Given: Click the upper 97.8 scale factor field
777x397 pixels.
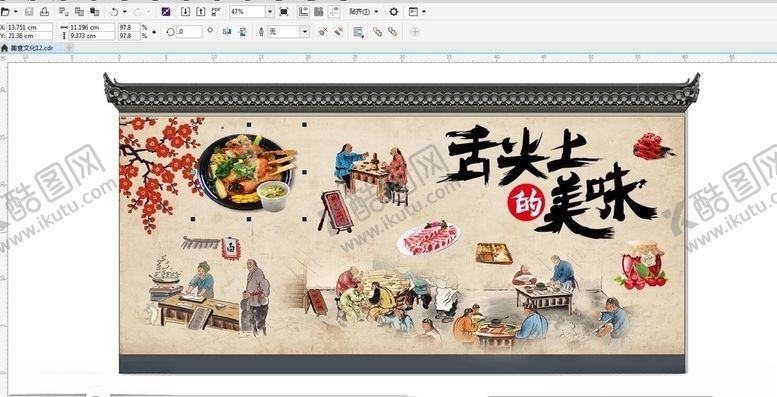Looking at the screenshot, I should [x=129, y=28].
